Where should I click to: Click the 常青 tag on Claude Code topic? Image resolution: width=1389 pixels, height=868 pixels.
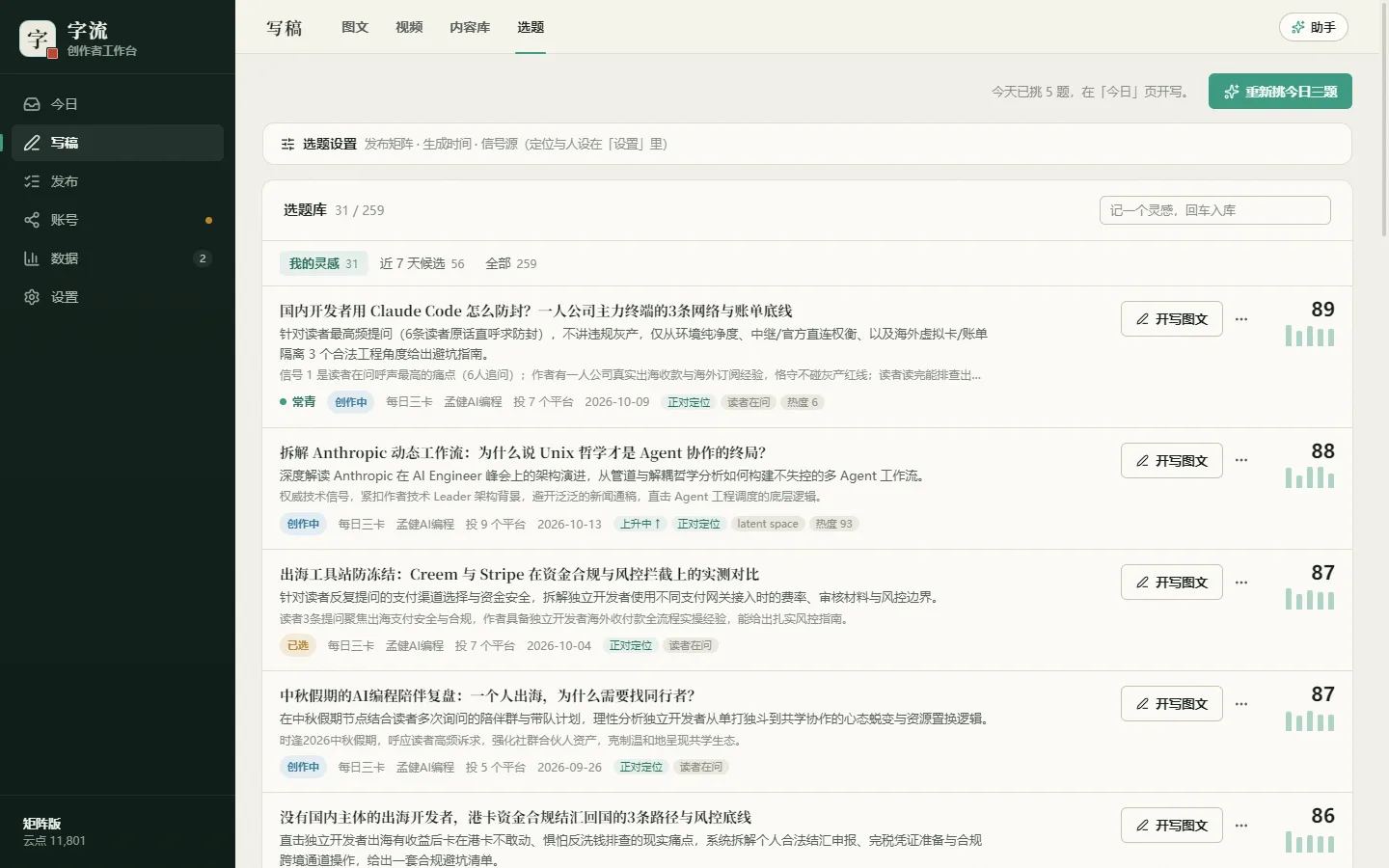click(x=298, y=402)
